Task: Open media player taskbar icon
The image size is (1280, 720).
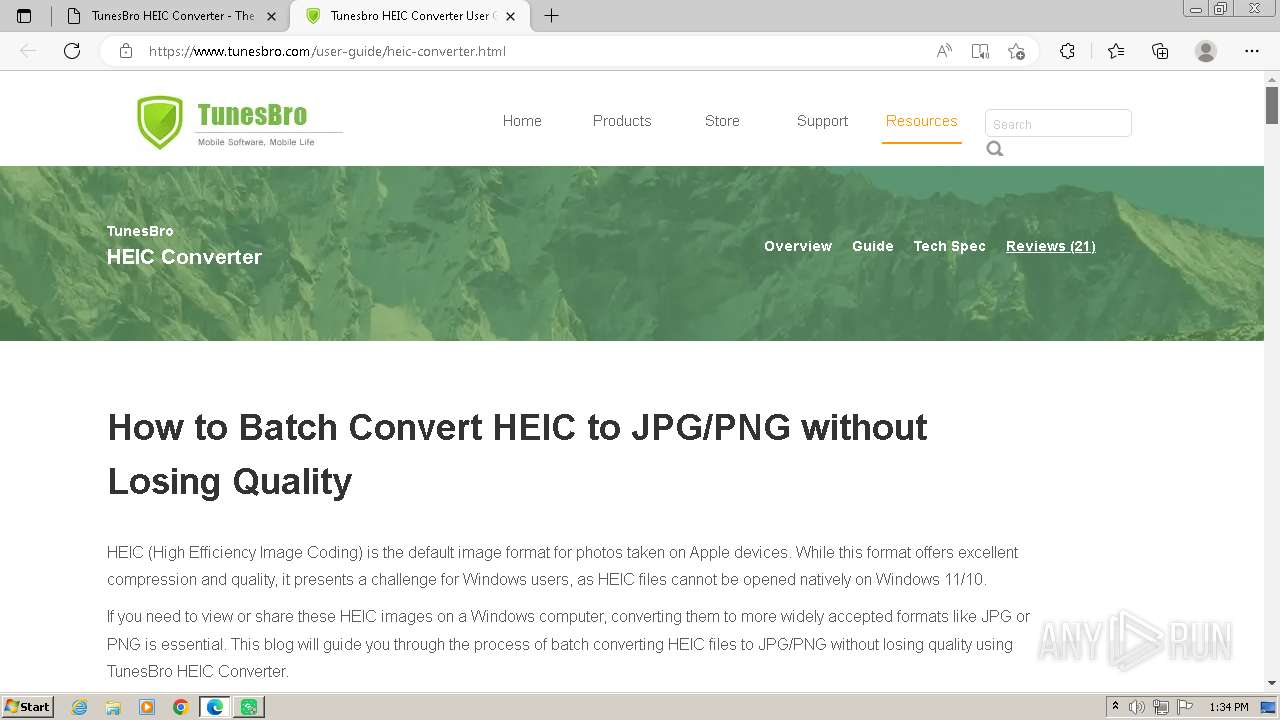Action: point(147,707)
